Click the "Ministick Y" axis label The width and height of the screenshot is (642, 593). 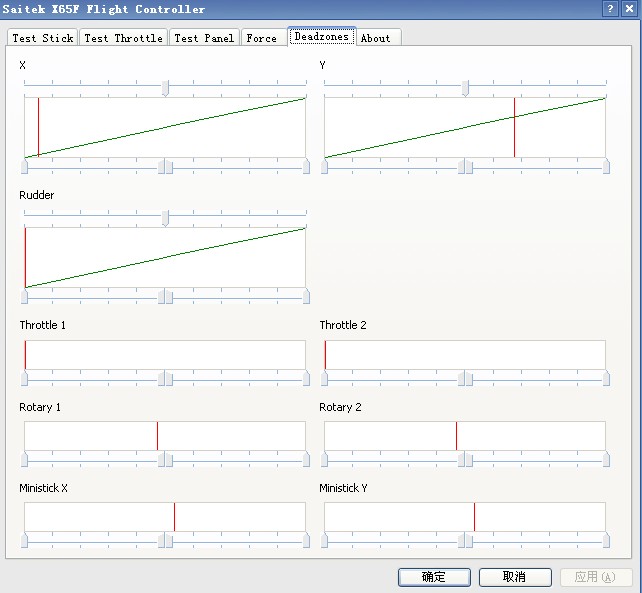343,488
